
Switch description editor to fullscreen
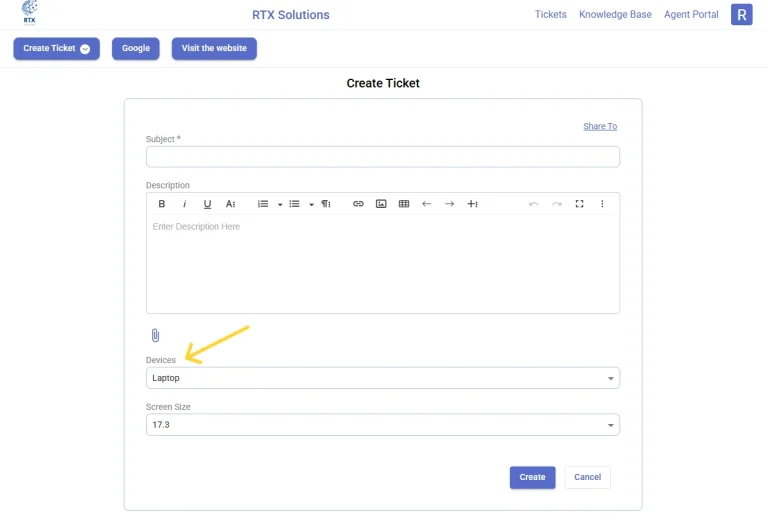click(x=579, y=204)
